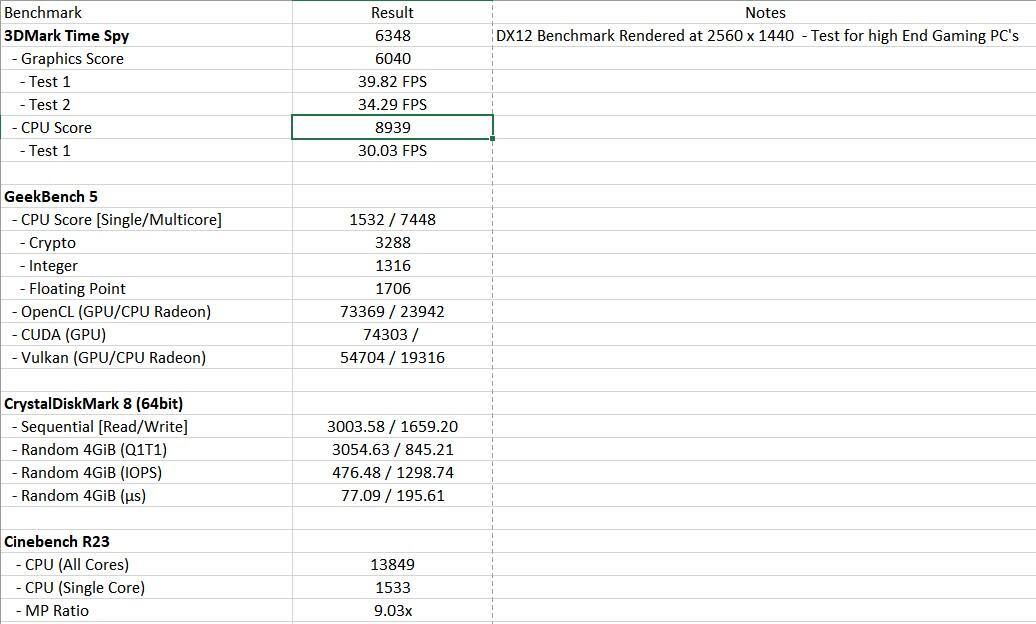Click the 39.82 FPS result cell
1036x624 pixels.
pos(392,82)
